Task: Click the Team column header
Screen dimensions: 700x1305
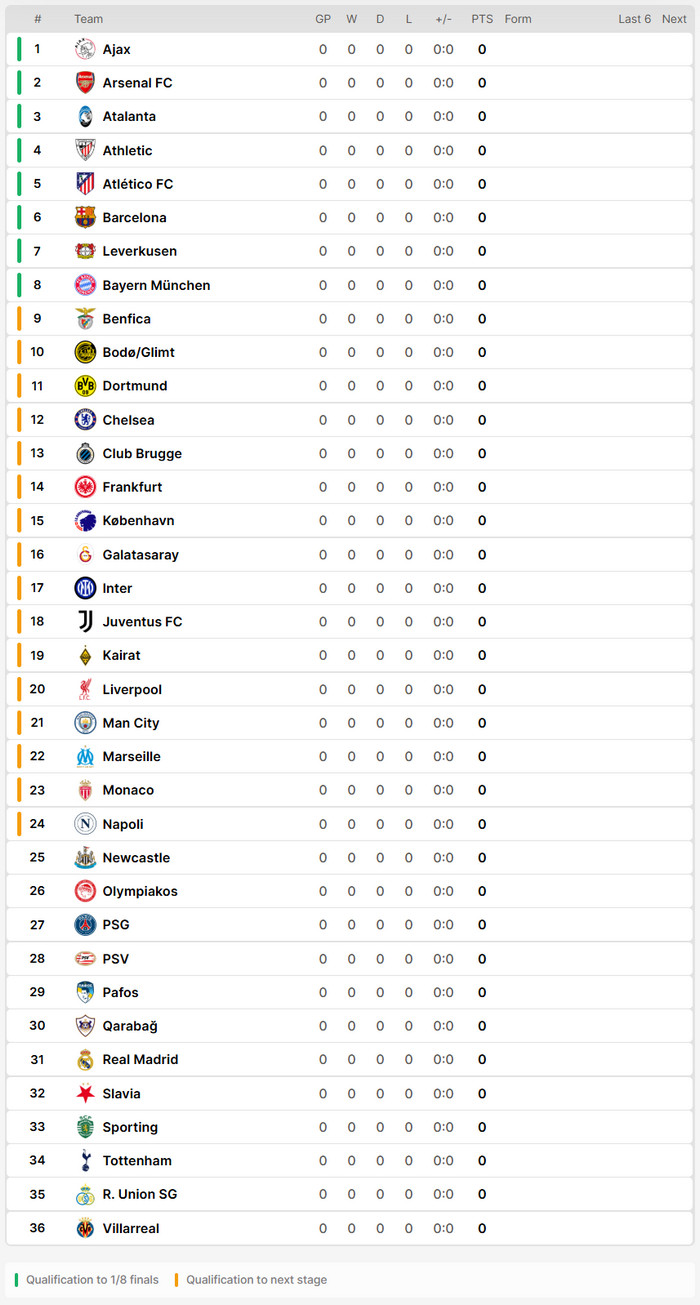Action: (x=88, y=19)
